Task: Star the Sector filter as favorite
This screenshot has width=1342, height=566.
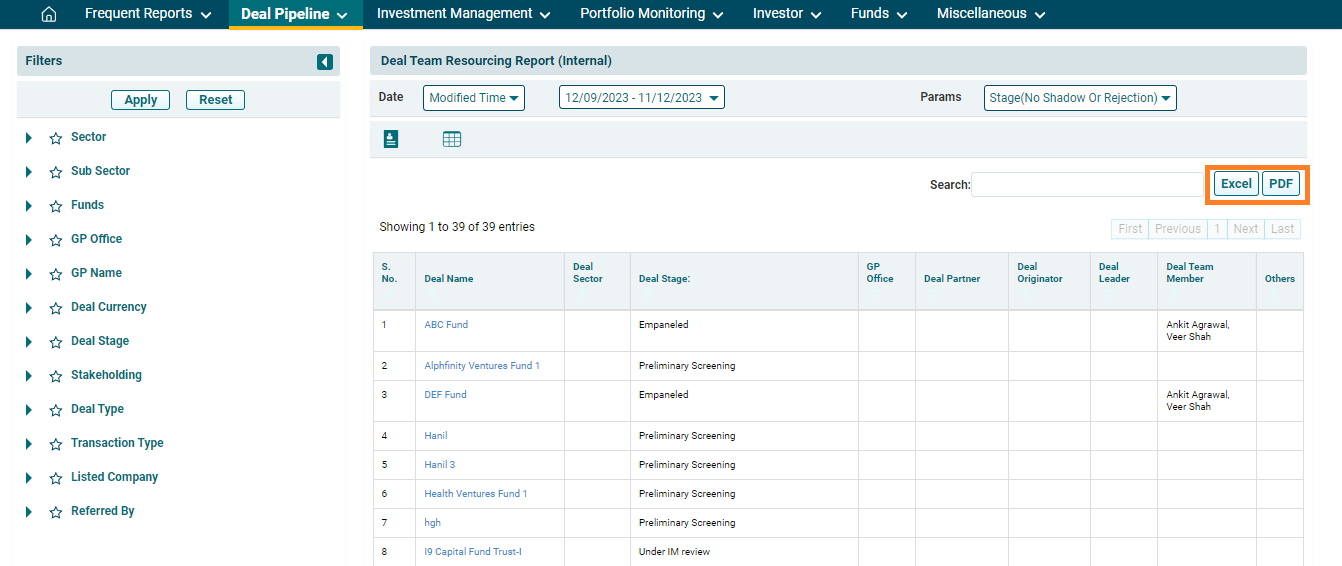Action: point(56,138)
